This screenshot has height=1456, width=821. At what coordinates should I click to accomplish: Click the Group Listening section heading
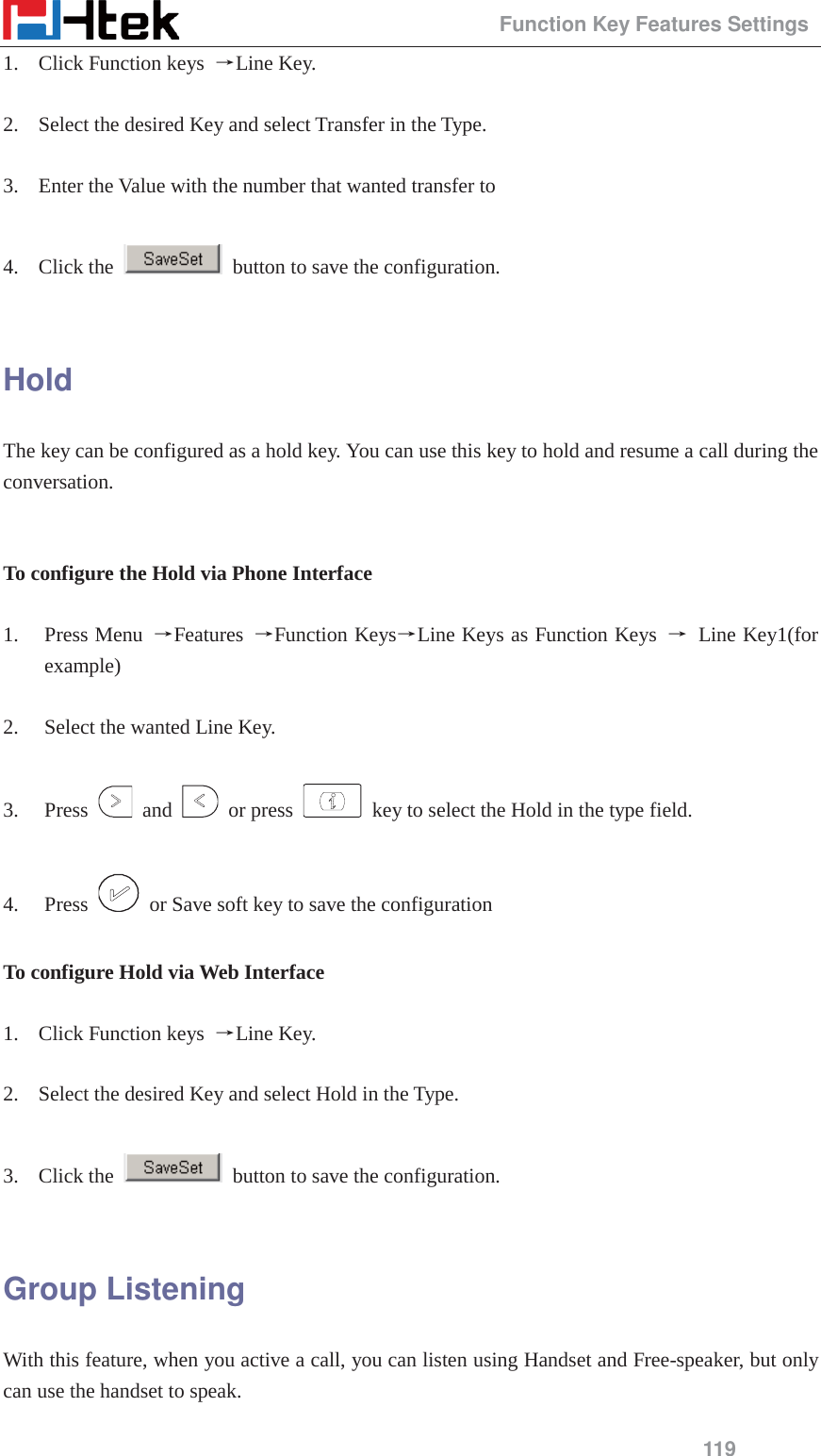[124, 1289]
